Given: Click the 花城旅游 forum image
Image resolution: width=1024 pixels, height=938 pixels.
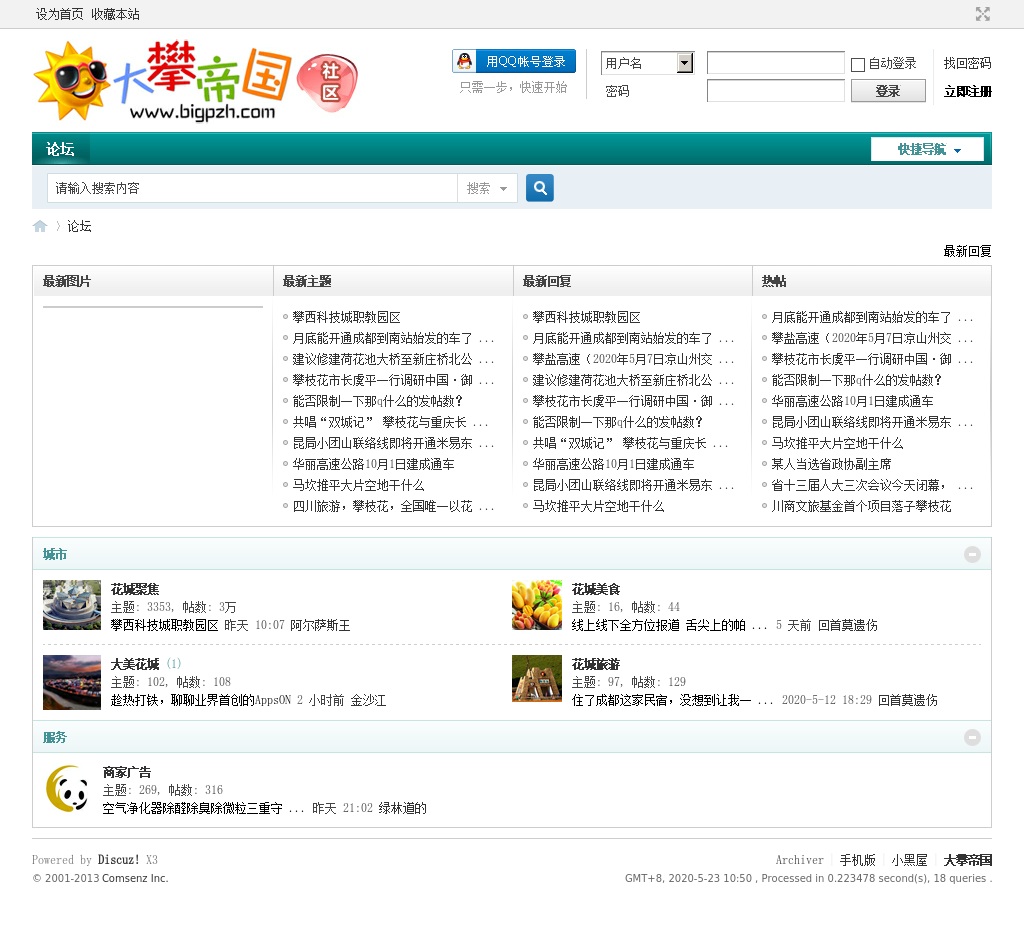Looking at the screenshot, I should [x=537, y=679].
